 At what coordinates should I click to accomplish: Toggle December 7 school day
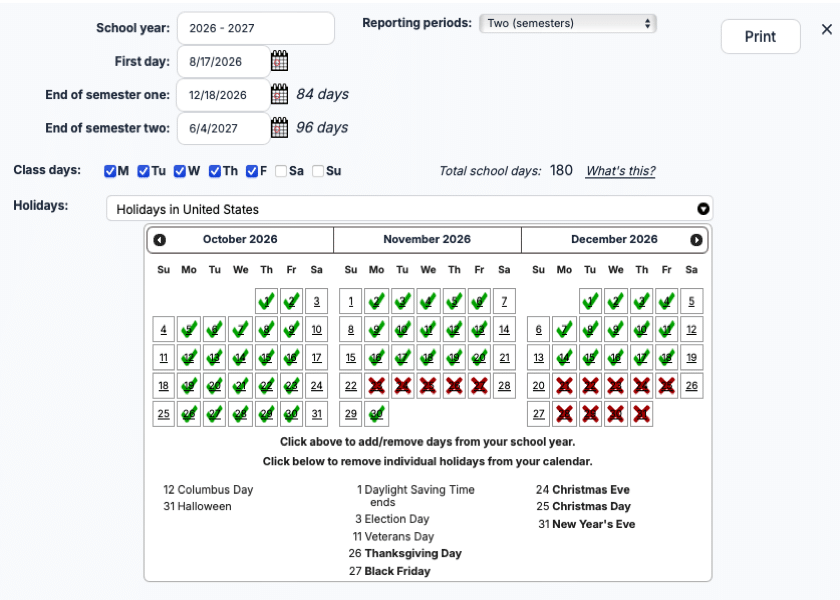[564, 329]
